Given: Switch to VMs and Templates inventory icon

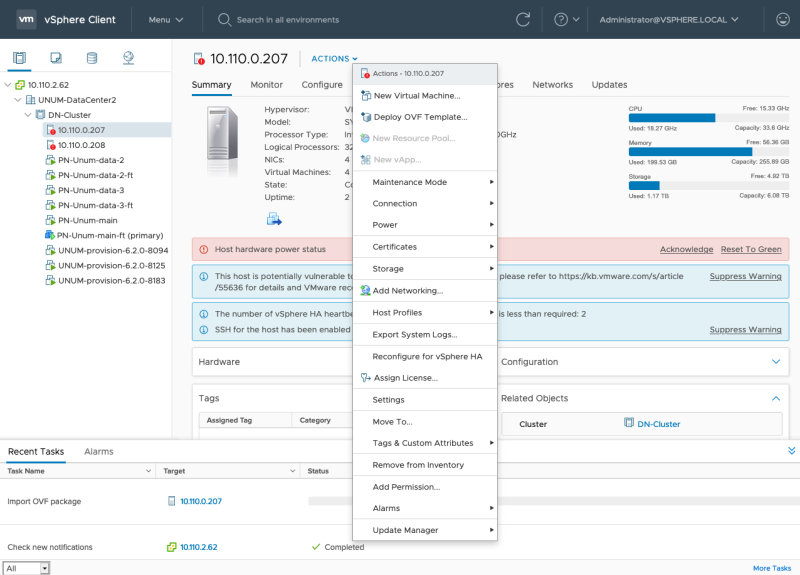Looking at the screenshot, I should [x=56, y=58].
